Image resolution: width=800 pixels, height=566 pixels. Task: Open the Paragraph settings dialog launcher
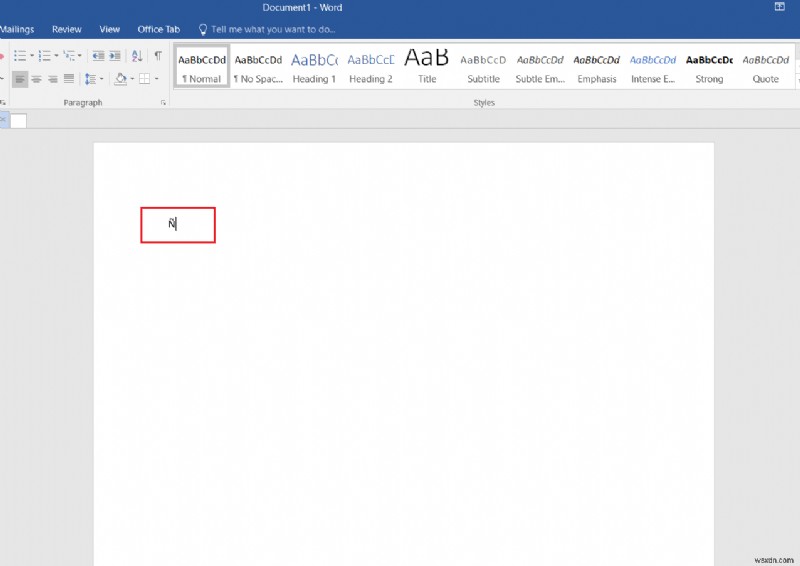pyautogui.click(x=163, y=103)
